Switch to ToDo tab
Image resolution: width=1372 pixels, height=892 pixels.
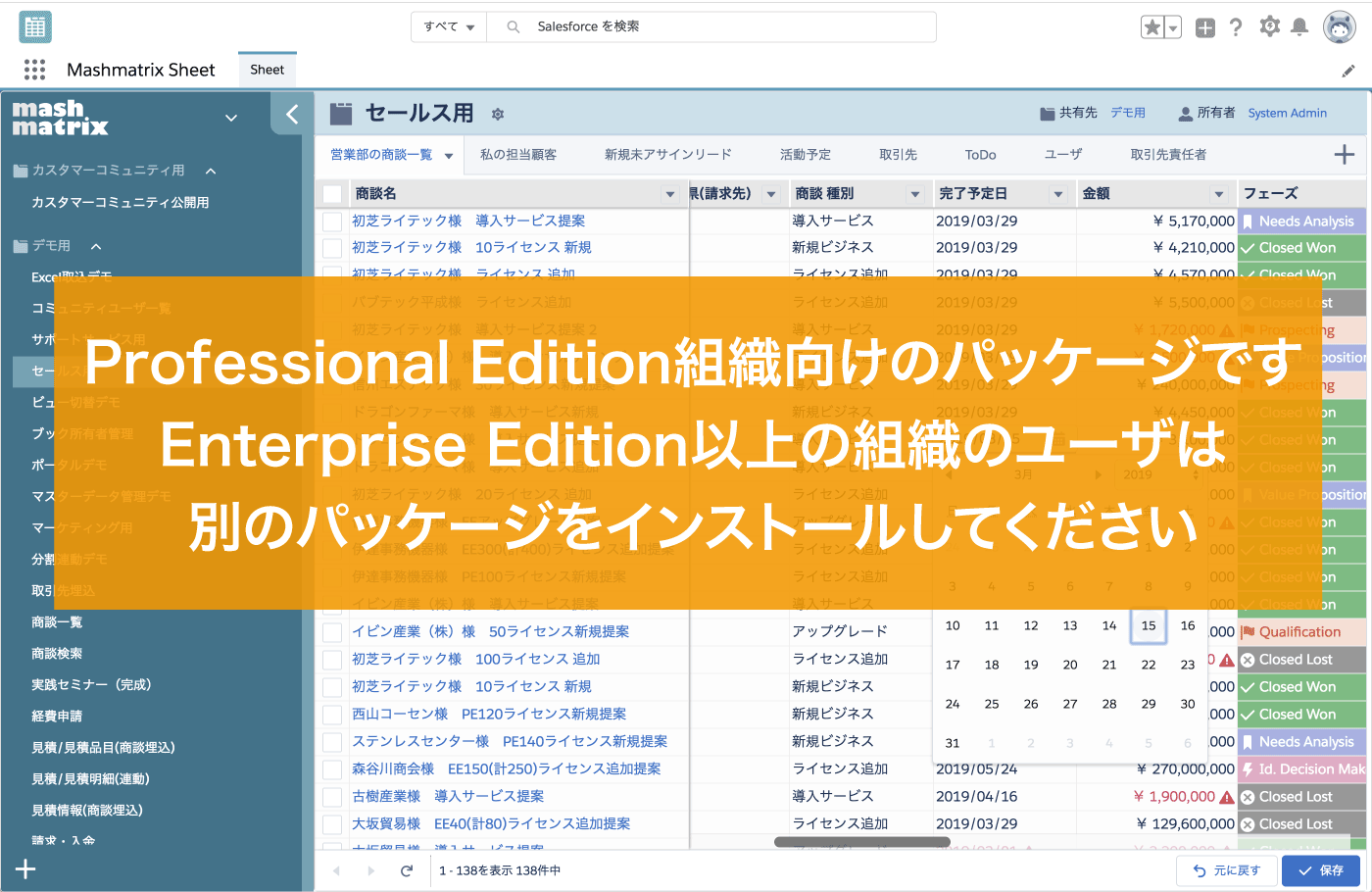tap(980, 155)
